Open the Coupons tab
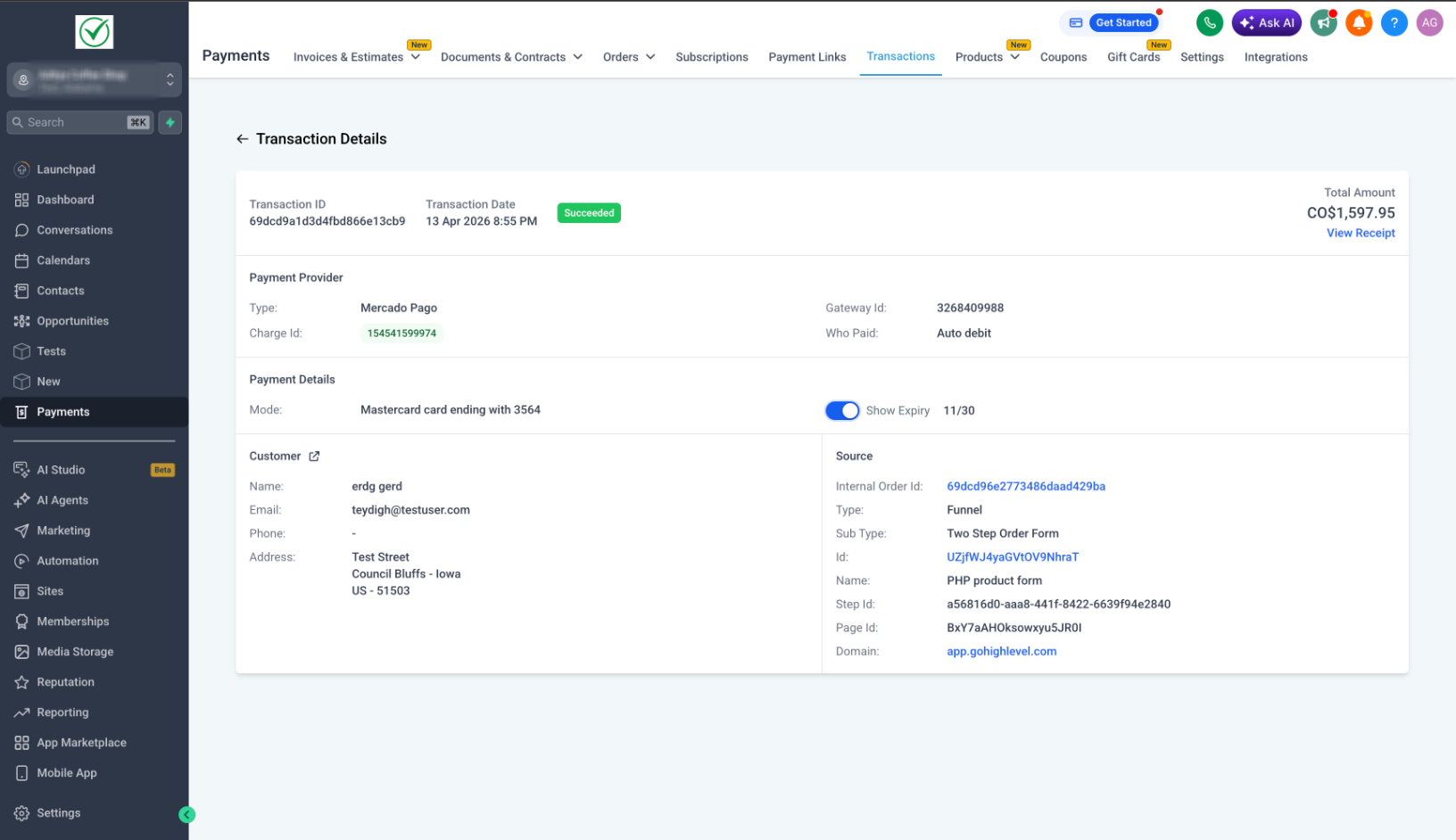This screenshot has width=1456, height=840. 1063,57
